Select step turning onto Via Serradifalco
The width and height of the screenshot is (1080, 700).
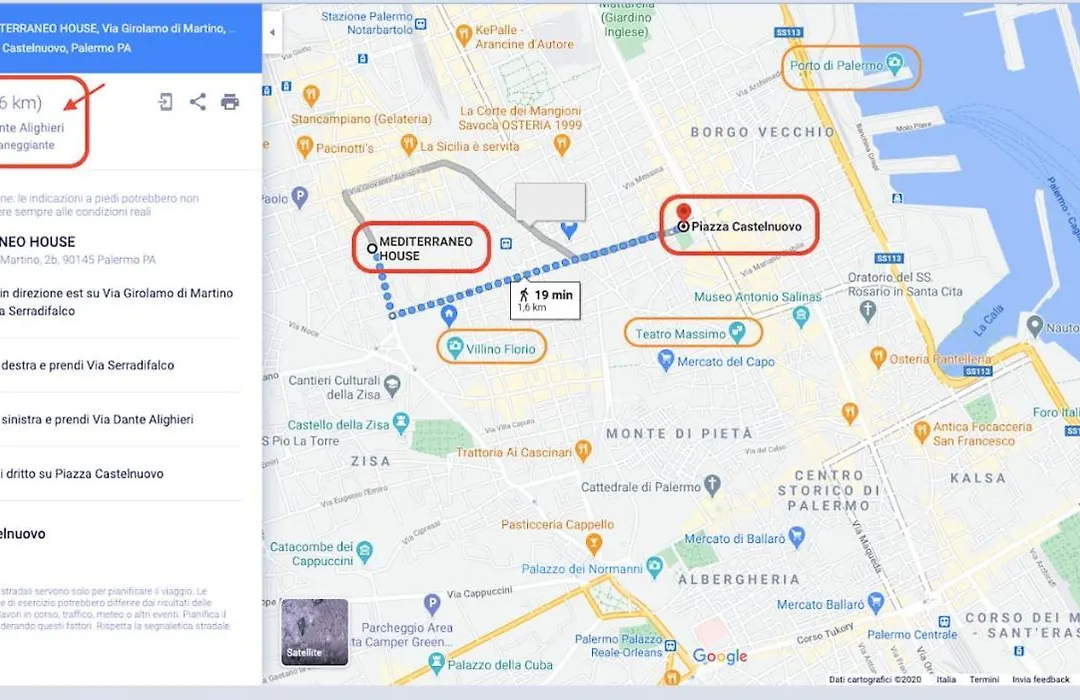click(x=120, y=365)
